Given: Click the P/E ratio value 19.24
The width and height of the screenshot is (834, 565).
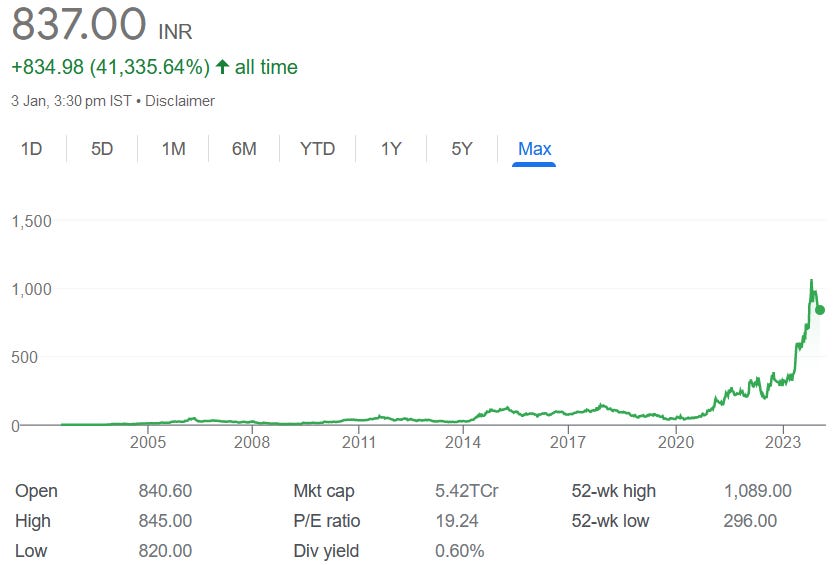Looking at the screenshot, I should click(457, 520).
